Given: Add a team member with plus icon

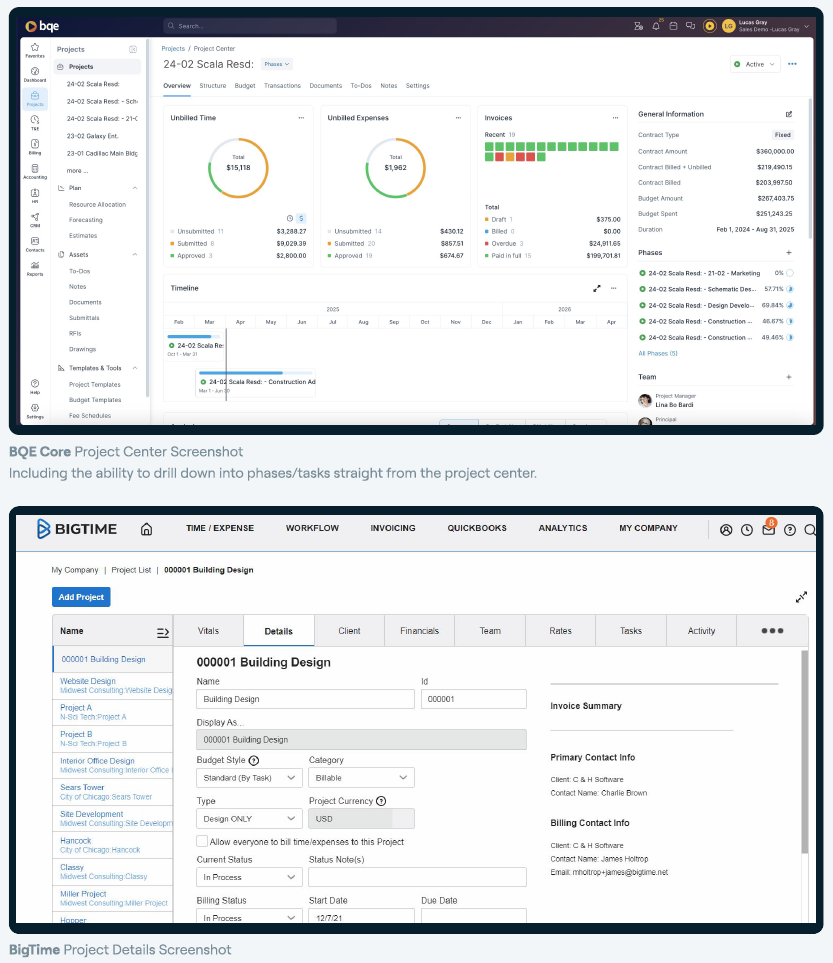Looking at the screenshot, I should point(789,377).
